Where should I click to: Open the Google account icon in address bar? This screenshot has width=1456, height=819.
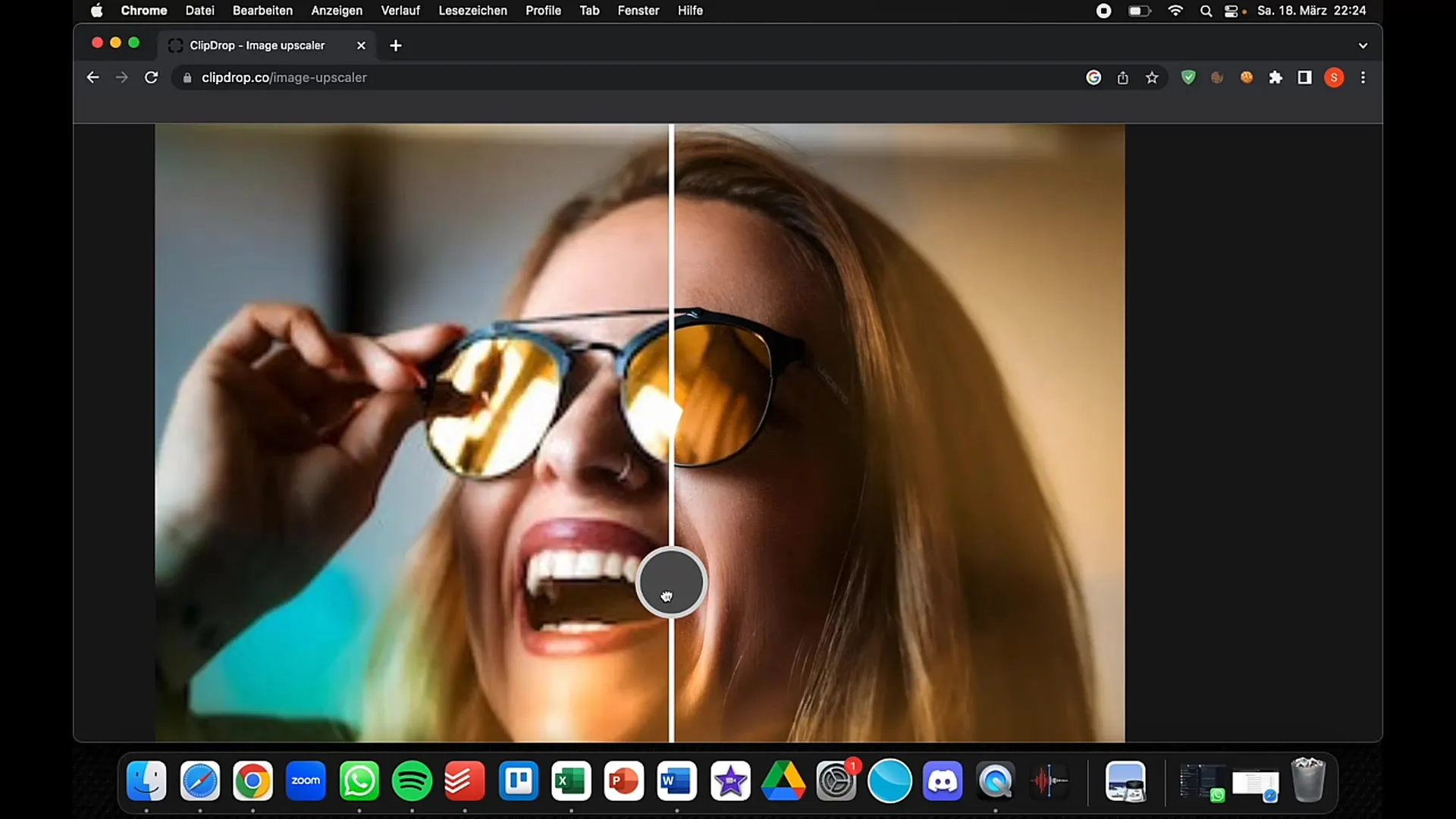click(1094, 77)
